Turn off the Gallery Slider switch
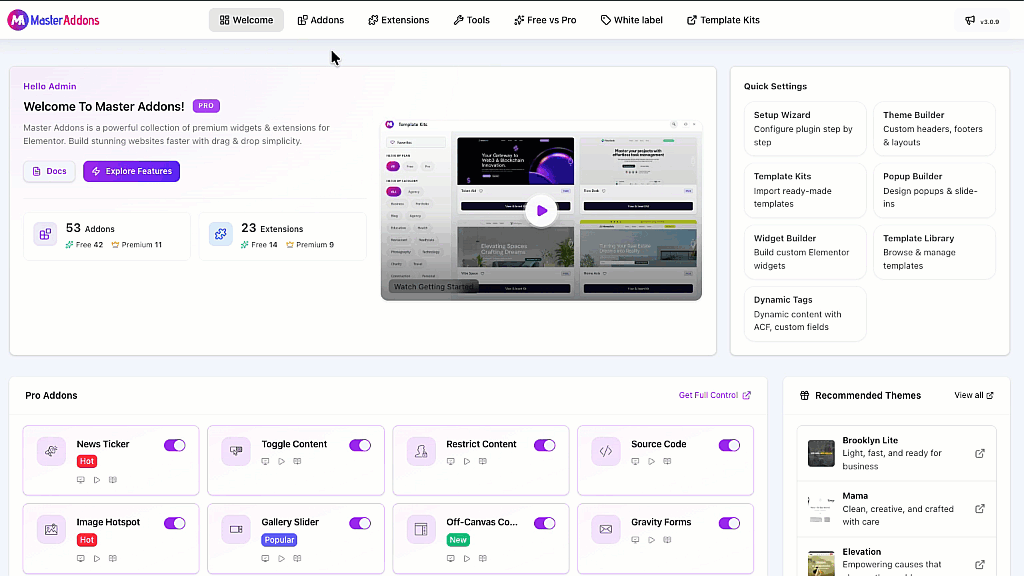This screenshot has width=1024, height=576. point(360,523)
